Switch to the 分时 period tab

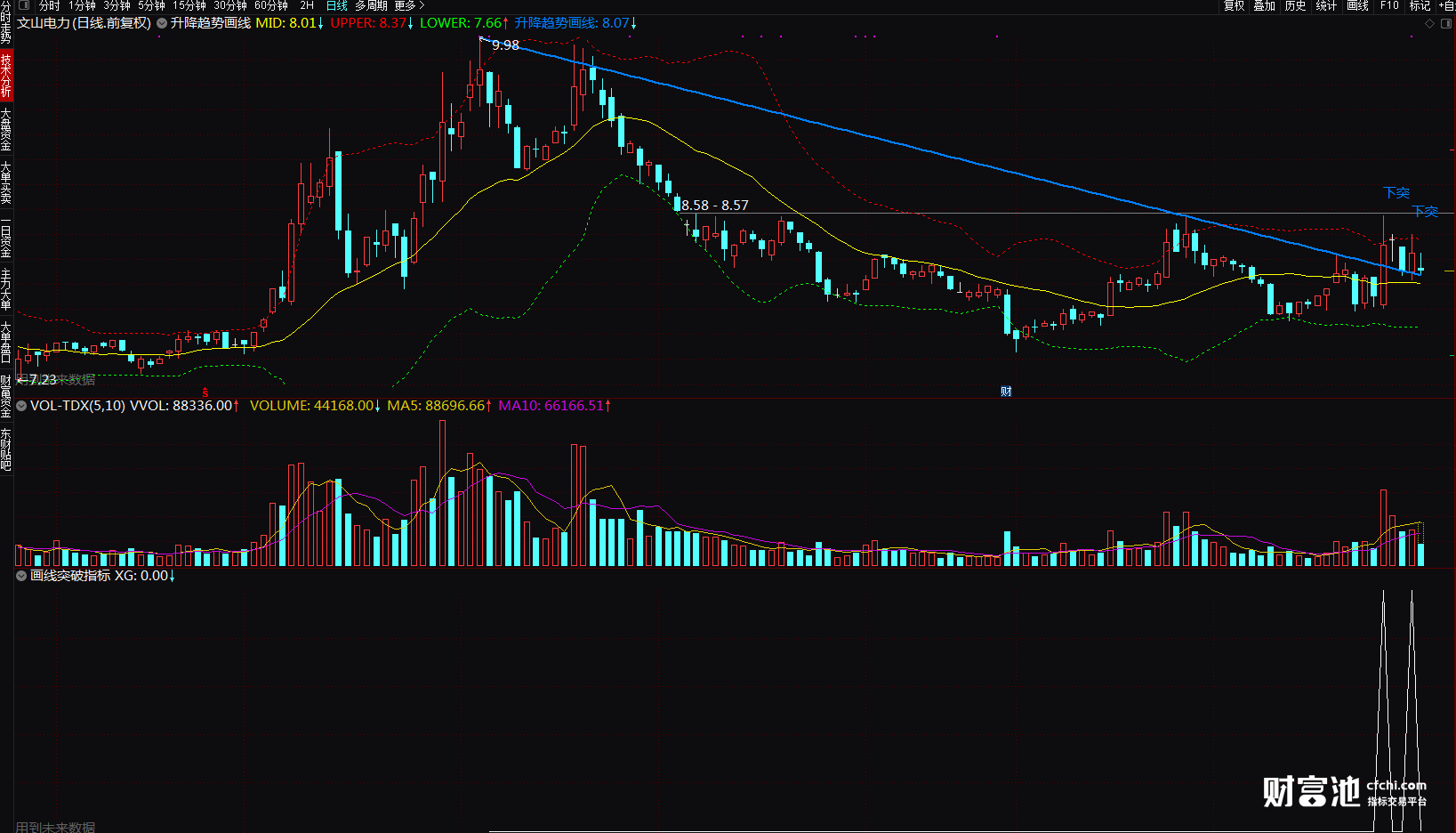50,5
